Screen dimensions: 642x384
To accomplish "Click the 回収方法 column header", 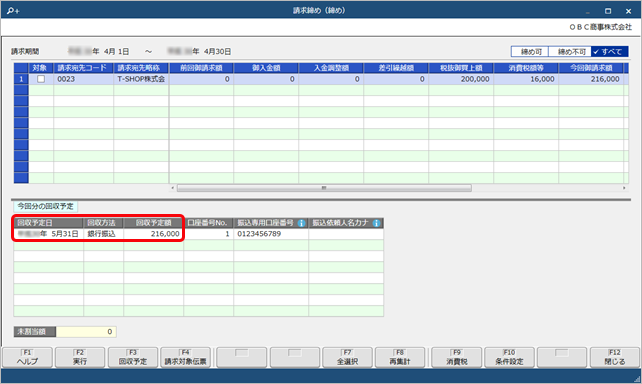I will pyautogui.click(x=104, y=223).
